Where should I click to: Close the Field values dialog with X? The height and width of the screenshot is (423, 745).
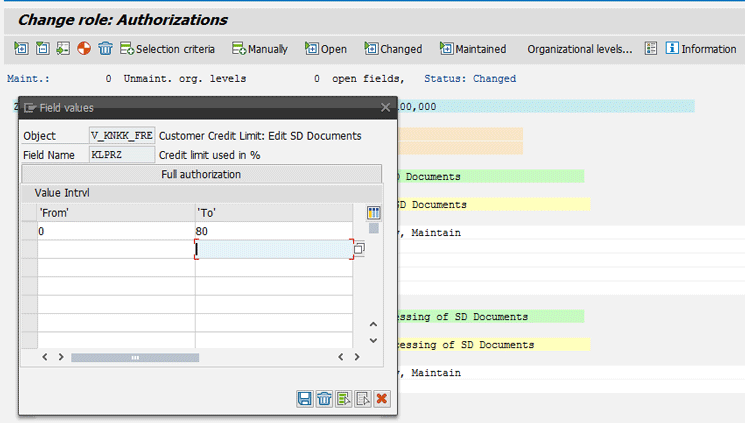click(385, 108)
